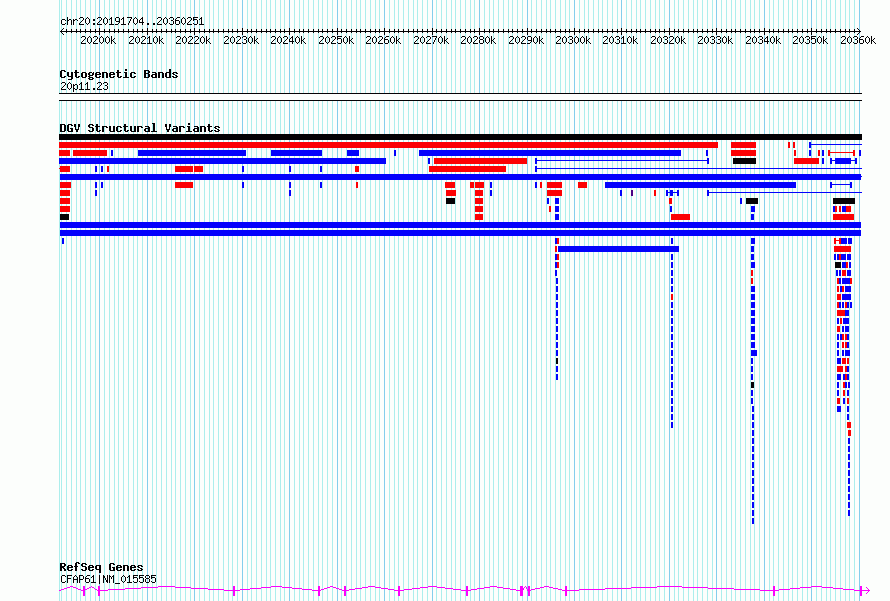Select the 20300k ruler label
This screenshot has width=890, height=601.
[x=573, y=40]
